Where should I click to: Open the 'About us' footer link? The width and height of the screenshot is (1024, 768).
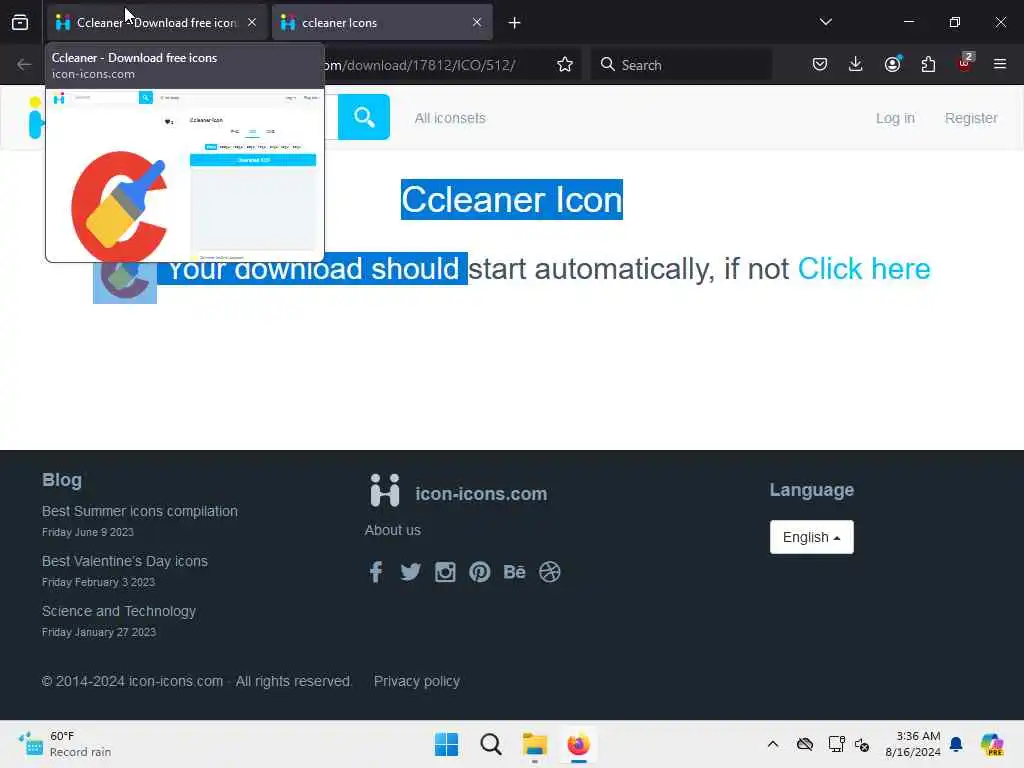(392, 530)
